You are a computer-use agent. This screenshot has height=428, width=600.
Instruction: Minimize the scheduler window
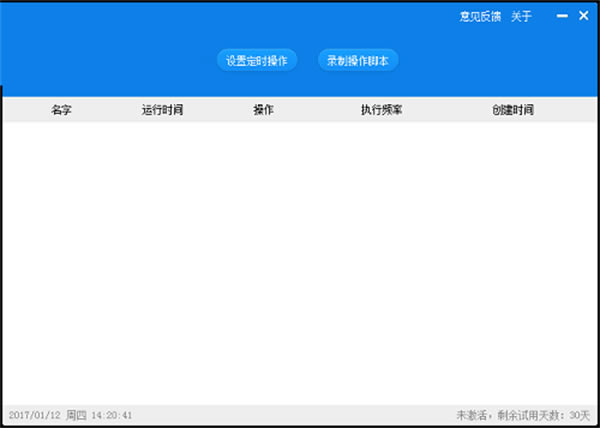(563, 17)
